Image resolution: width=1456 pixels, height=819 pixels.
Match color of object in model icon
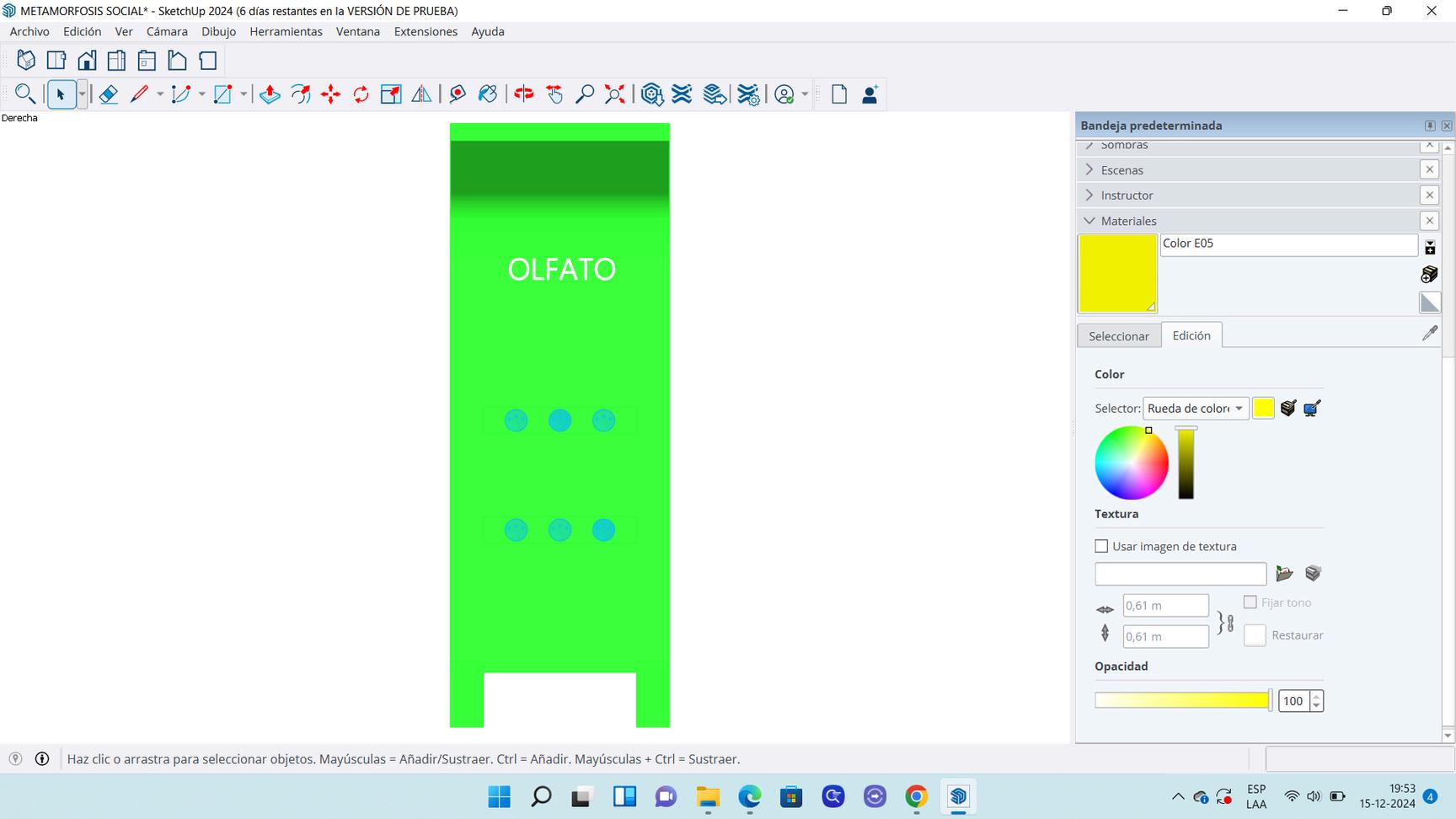tap(1288, 409)
